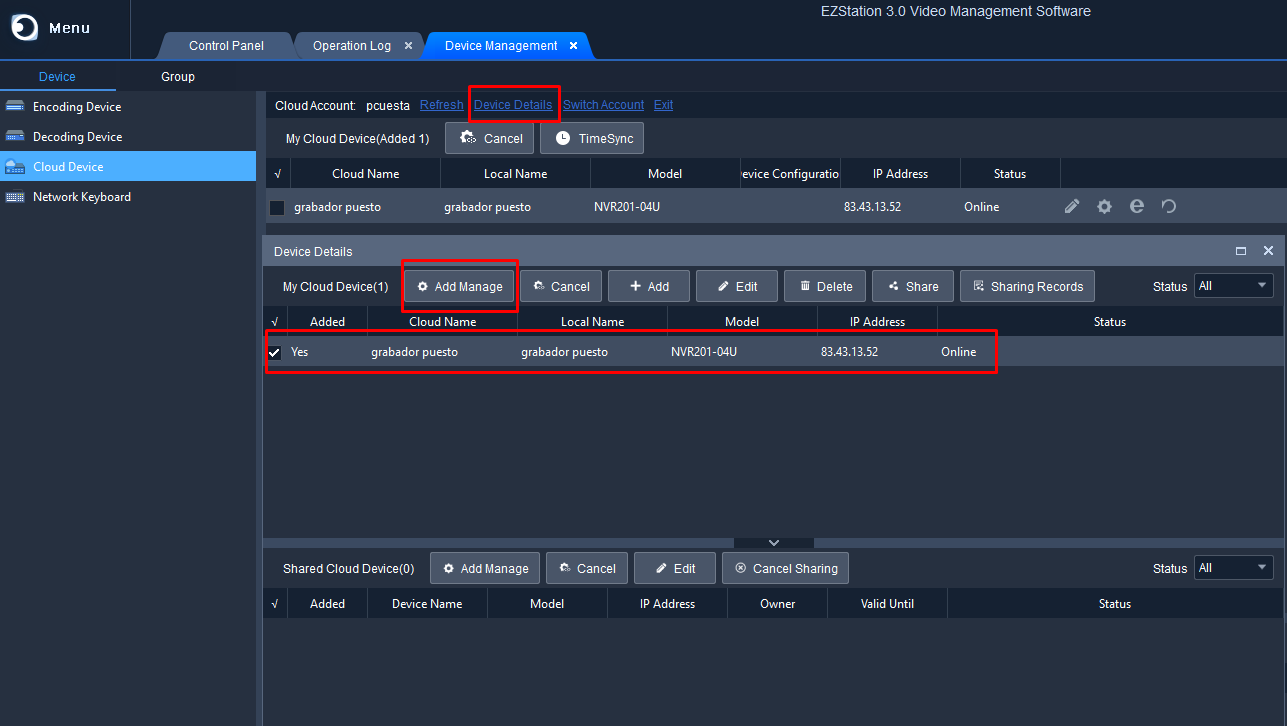The width and height of the screenshot is (1287, 726).
Task: Open the Encoding Device section in the sidebar
Action: 70,106
